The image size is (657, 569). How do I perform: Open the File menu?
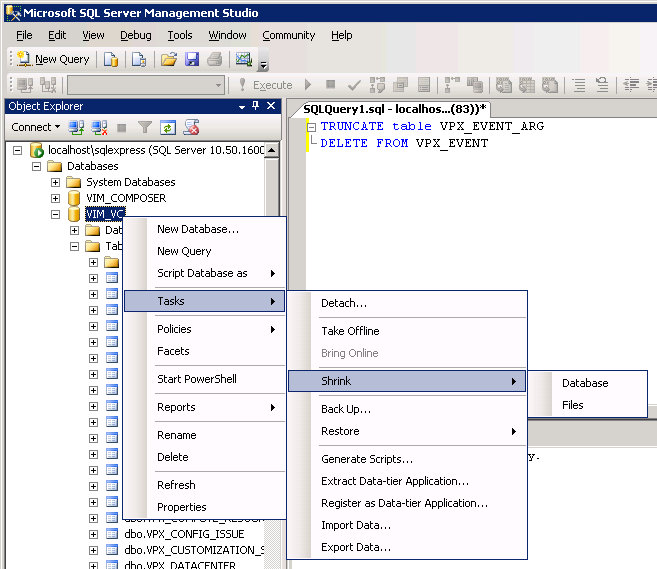pos(24,35)
